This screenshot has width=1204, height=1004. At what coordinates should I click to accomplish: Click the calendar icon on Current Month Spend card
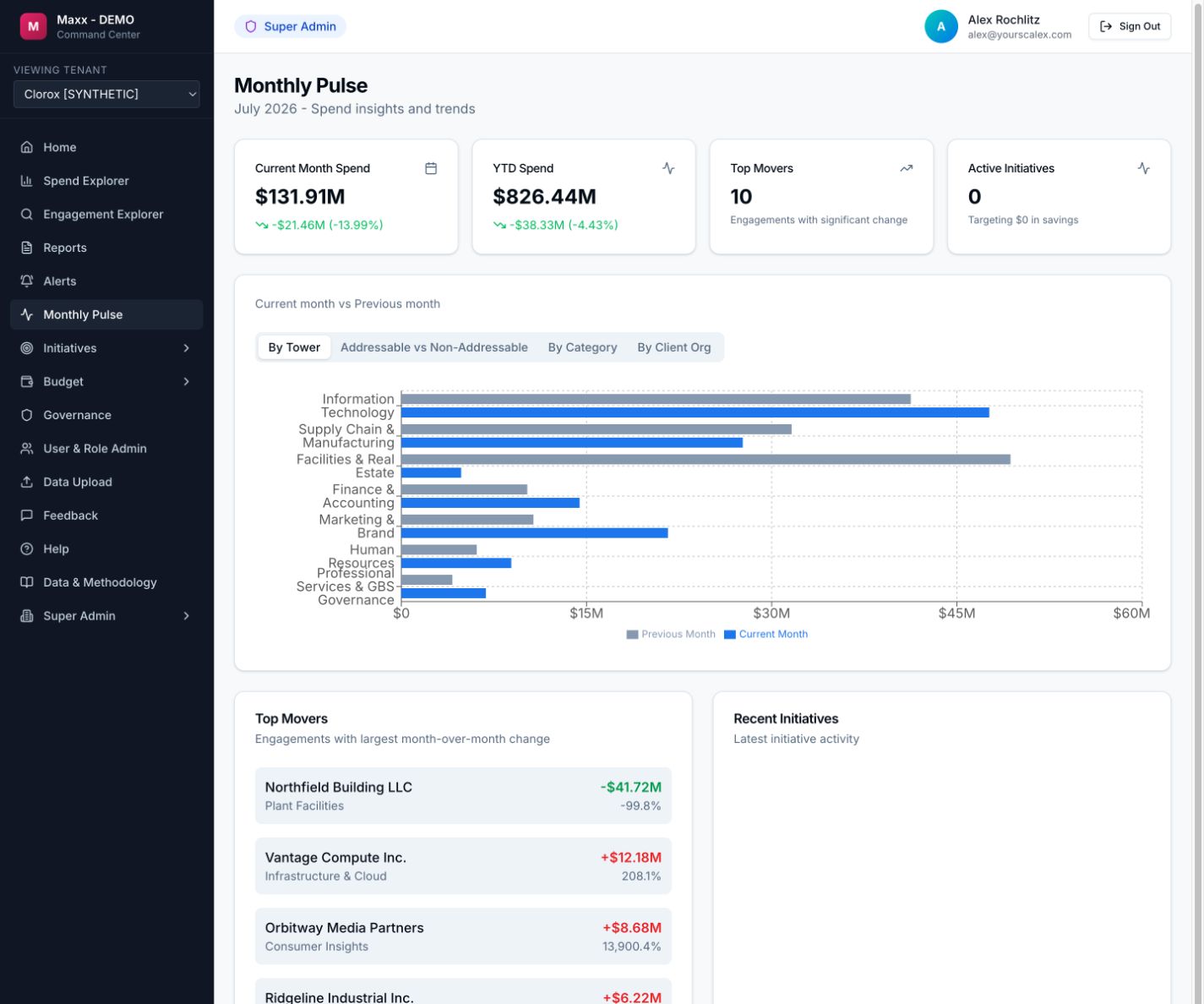coord(431,168)
